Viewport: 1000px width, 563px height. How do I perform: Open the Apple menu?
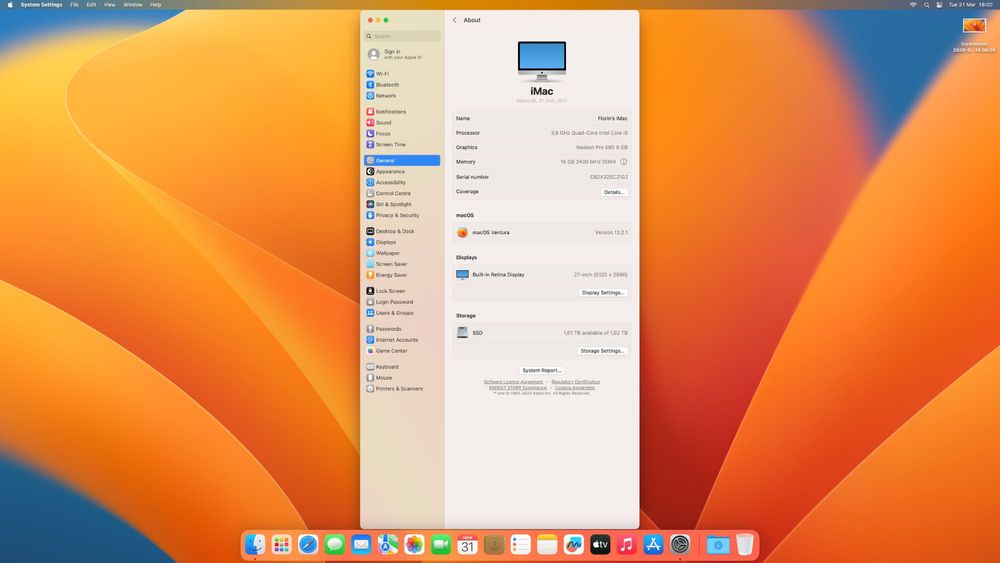coord(10,4)
